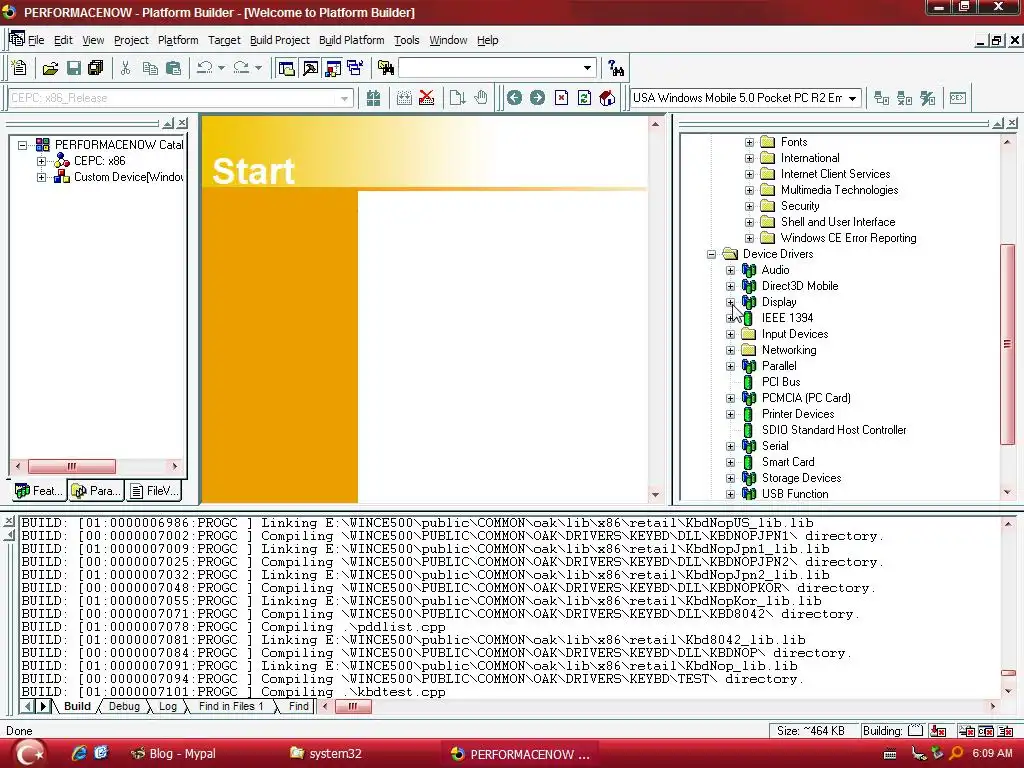1024x768 pixels.
Task: Click the New file toolbar icon
Action: (19, 68)
